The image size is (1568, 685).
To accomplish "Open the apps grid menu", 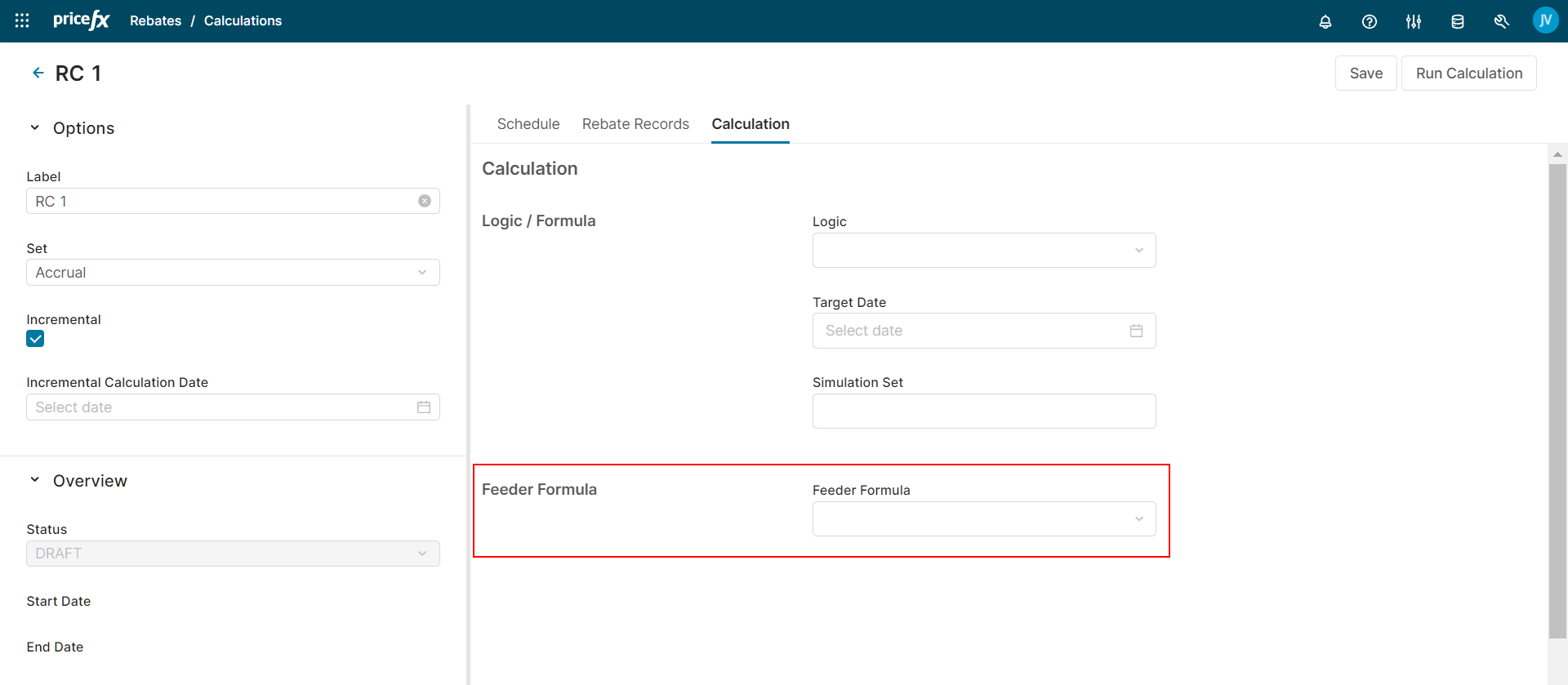I will (x=22, y=21).
